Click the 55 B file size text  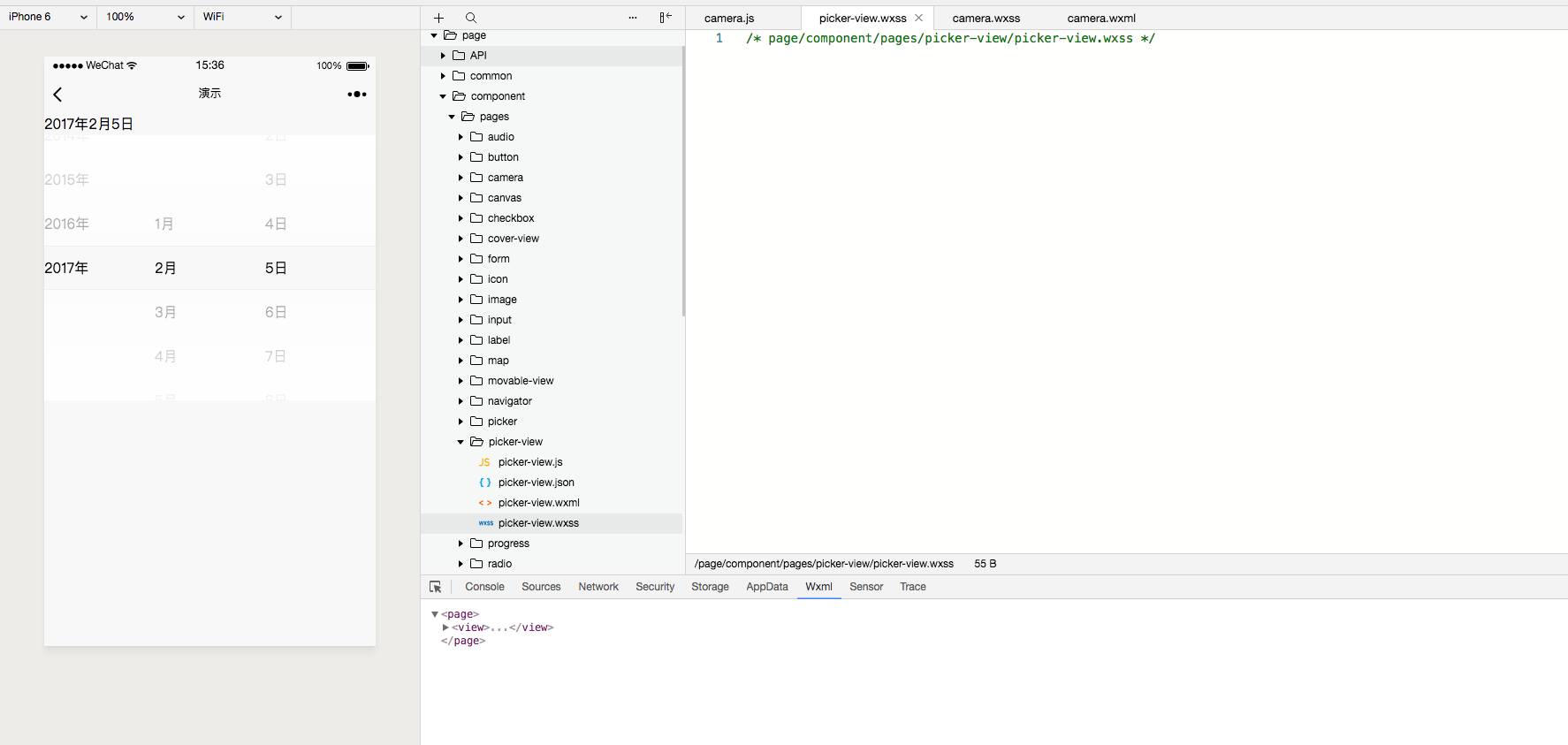[x=986, y=564]
